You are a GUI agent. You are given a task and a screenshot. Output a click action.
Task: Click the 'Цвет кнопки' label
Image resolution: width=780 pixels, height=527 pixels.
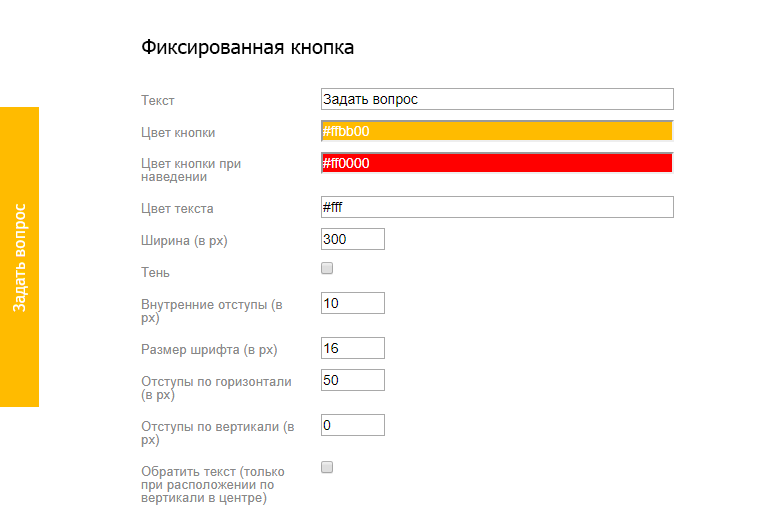[178, 132]
